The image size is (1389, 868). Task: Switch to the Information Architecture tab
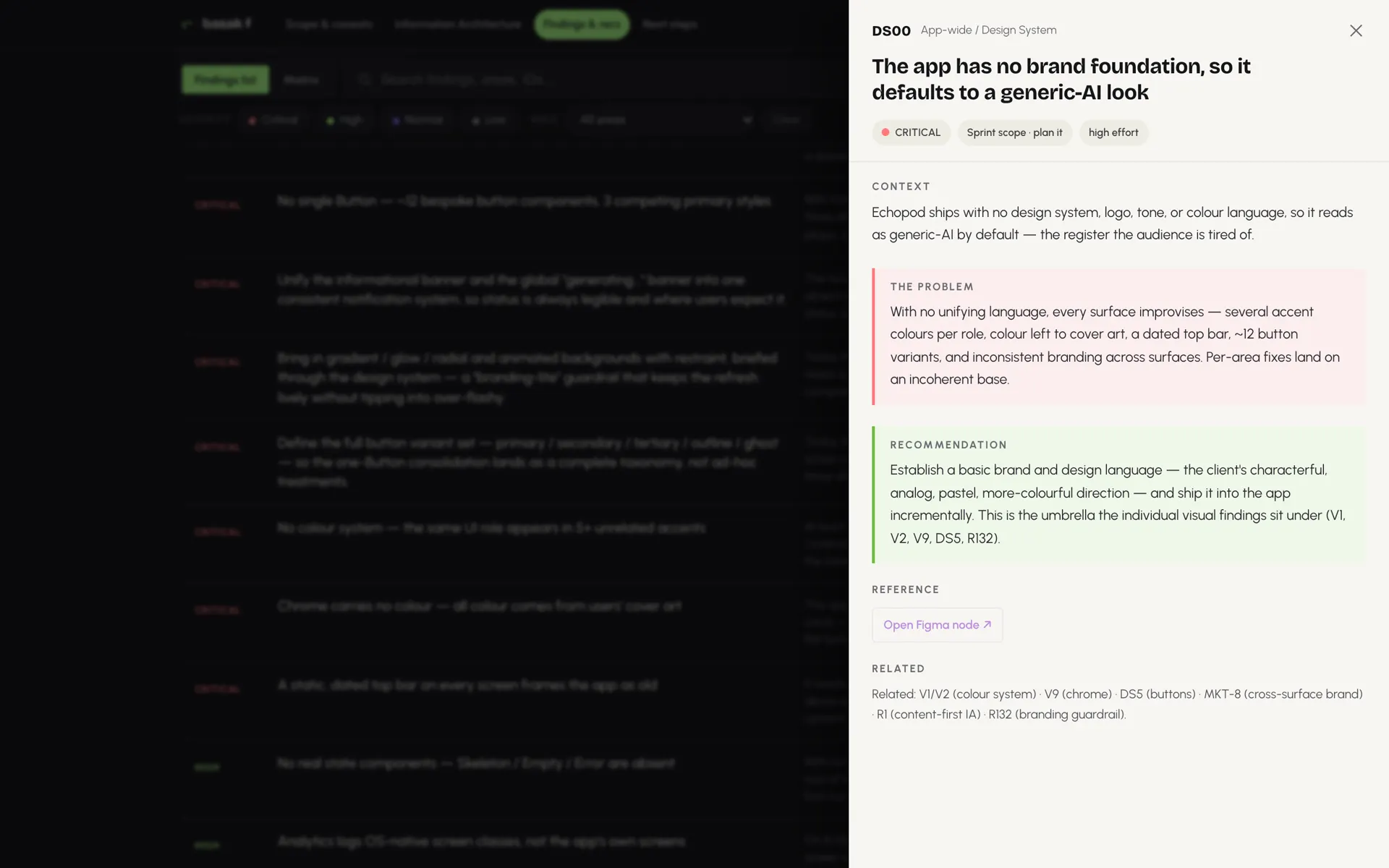[x=457, y=24]
